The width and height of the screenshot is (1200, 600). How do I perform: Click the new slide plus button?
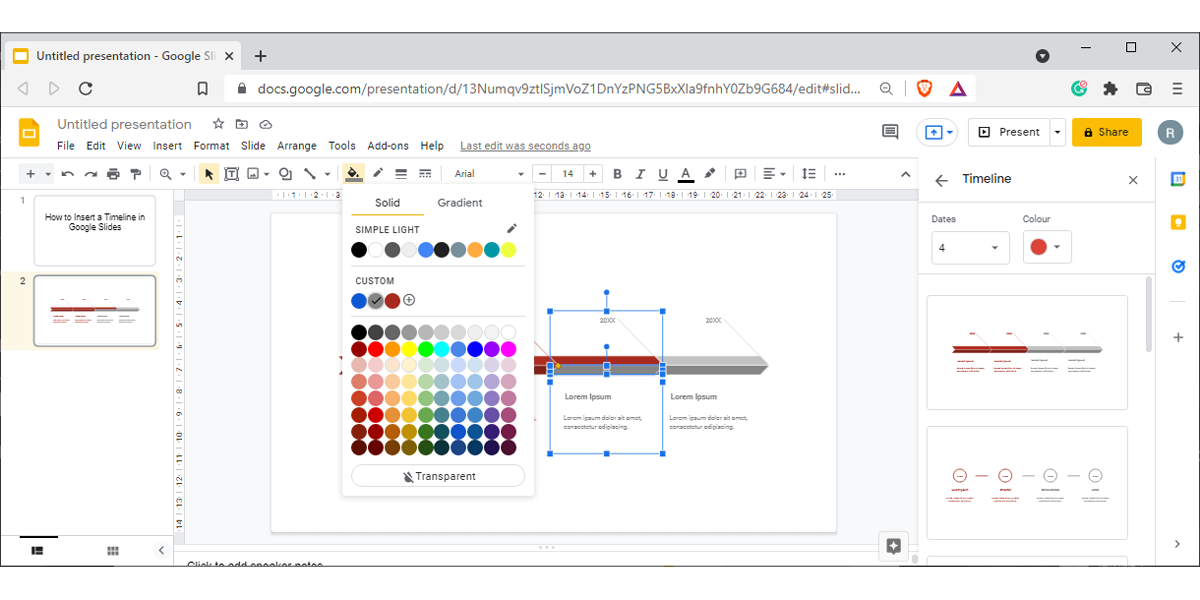pos(31,174)
